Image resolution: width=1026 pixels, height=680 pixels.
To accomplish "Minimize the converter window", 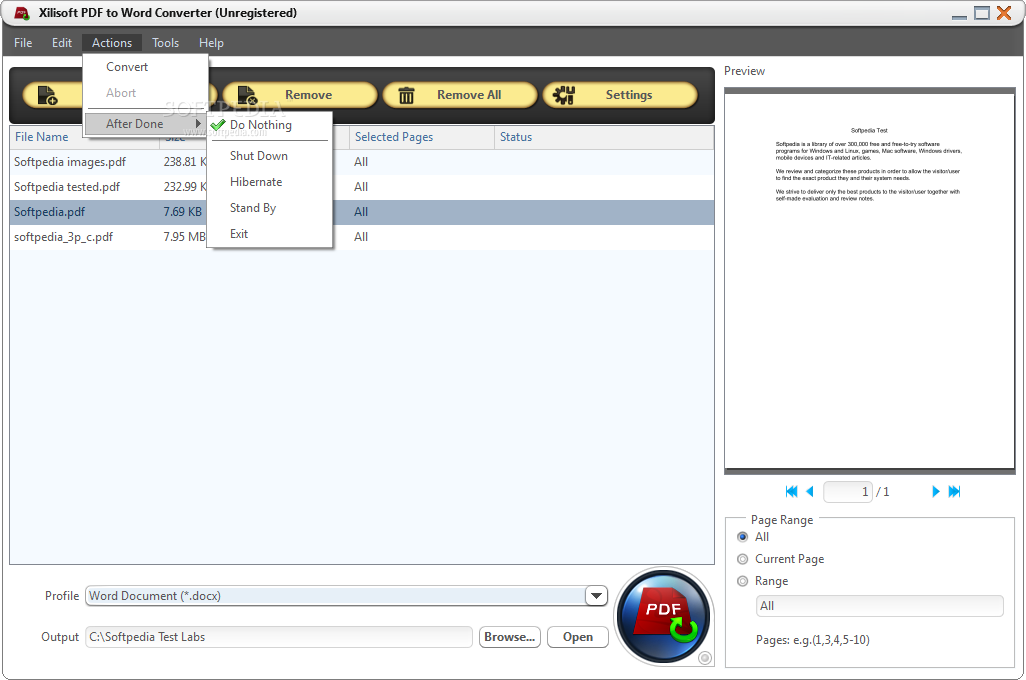I will 959,15.
